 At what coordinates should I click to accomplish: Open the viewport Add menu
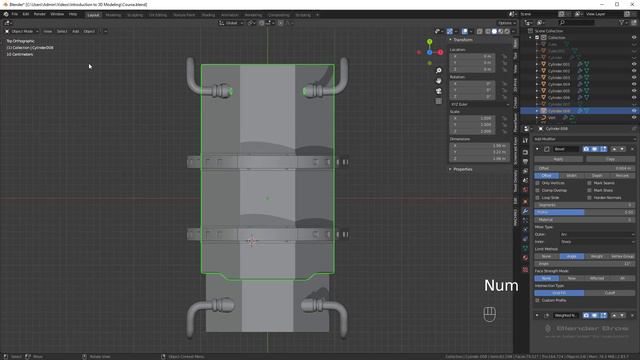click(76, 31)
